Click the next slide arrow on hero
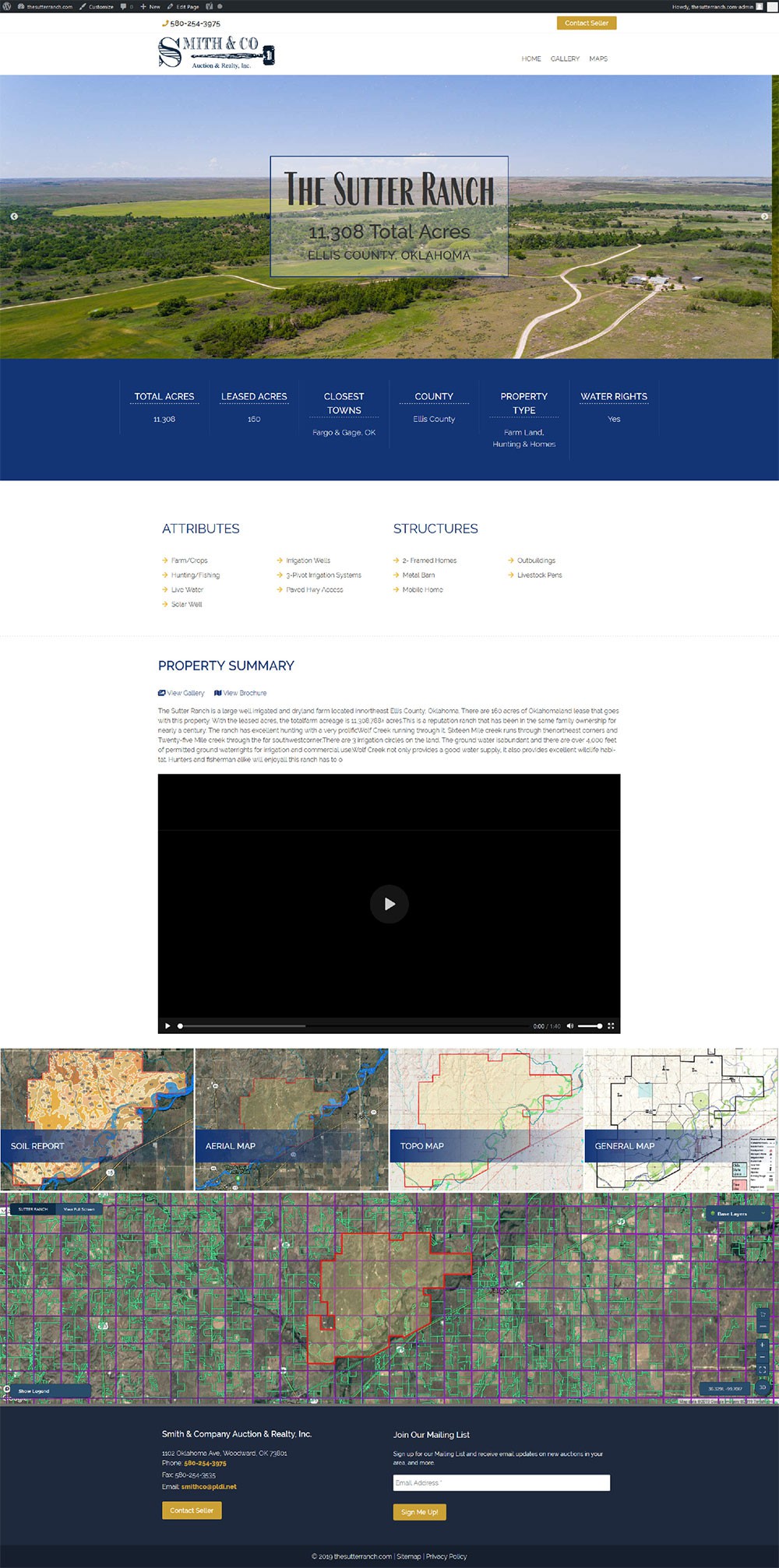Image resolution: width=779 pixels, height=1568 pixels. click(x=764, y=216)
